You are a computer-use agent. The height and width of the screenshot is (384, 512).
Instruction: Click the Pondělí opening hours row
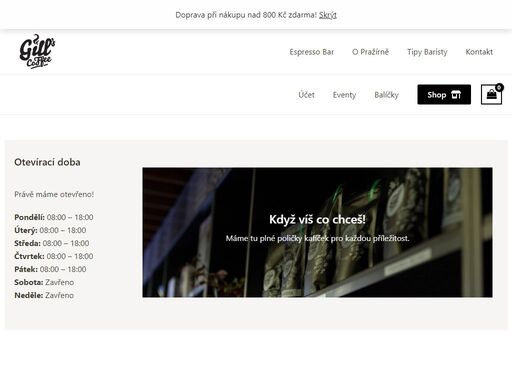coord(54,217)
